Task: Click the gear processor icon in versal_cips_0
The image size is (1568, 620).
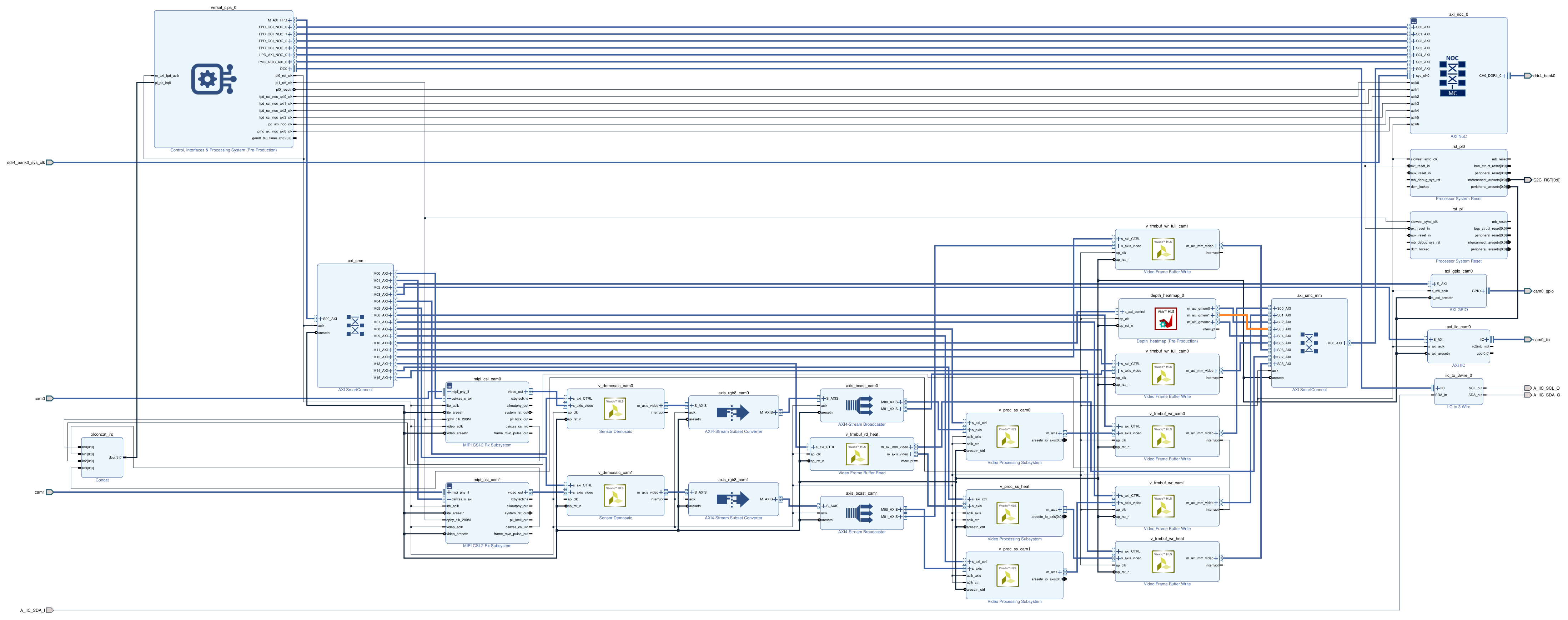Action: 213,79
